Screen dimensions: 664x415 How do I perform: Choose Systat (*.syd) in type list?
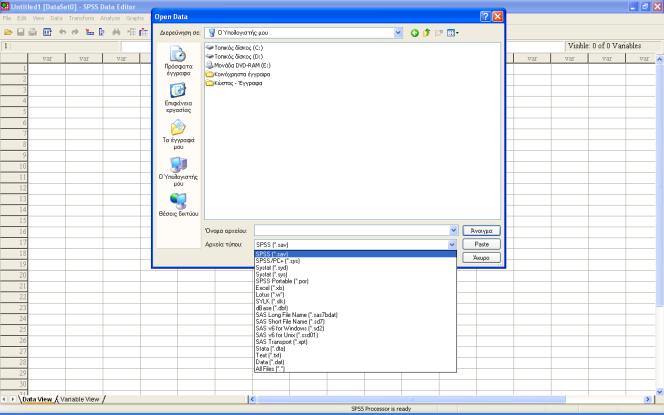point(355,268)
